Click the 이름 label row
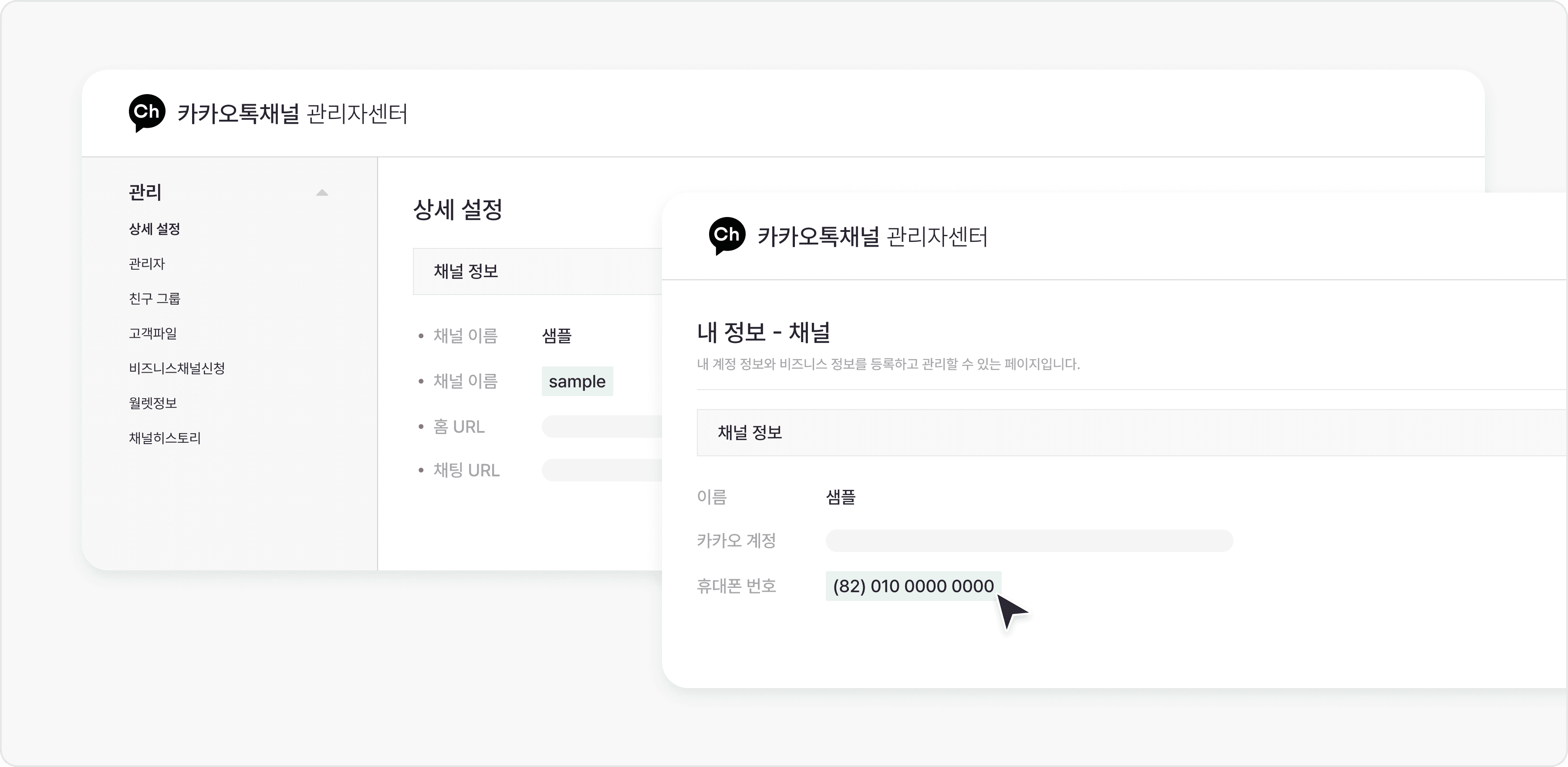 (713, 497)
